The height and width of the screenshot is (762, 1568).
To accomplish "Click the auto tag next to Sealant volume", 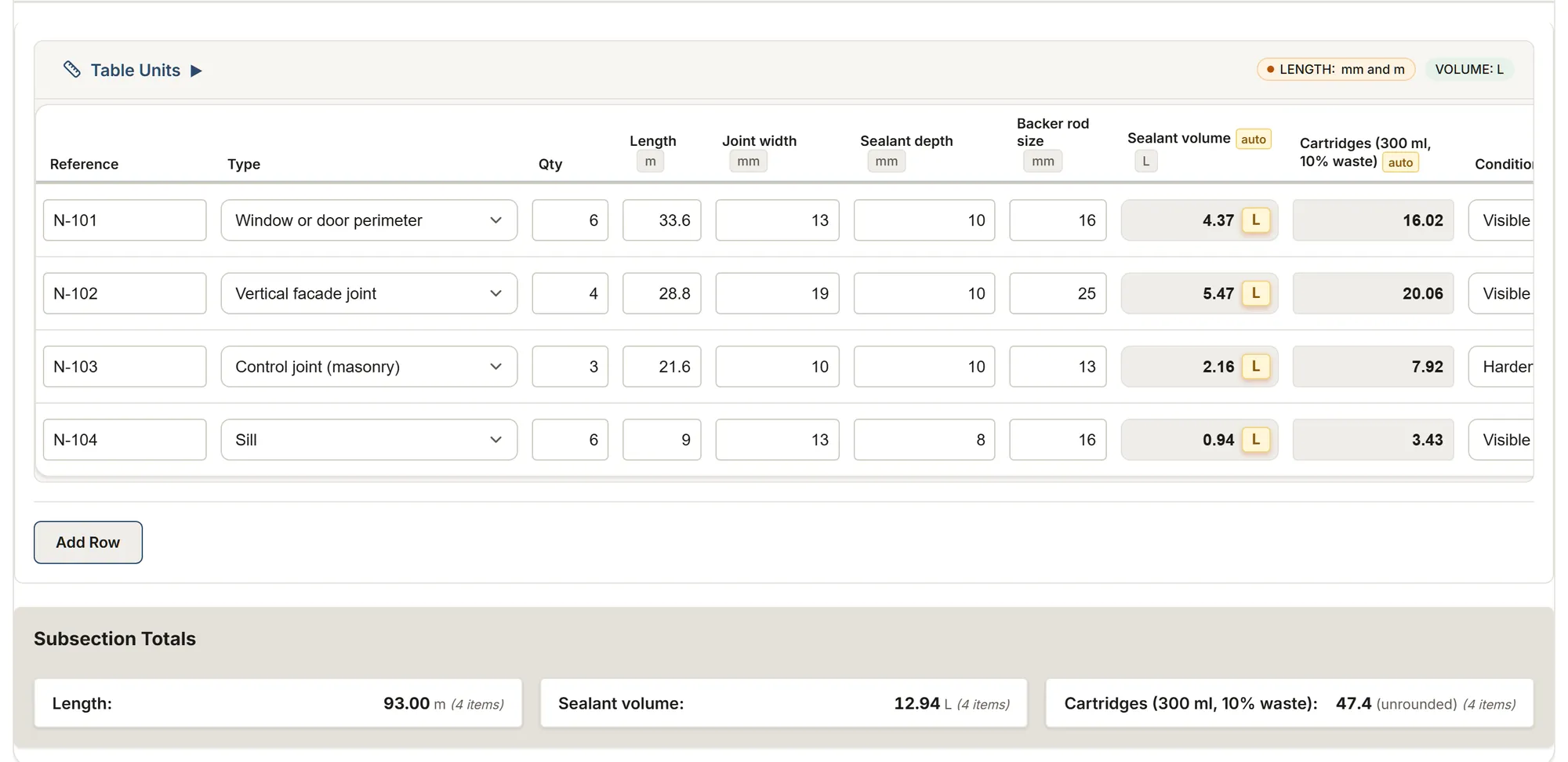I will (x=1254, y=139).
